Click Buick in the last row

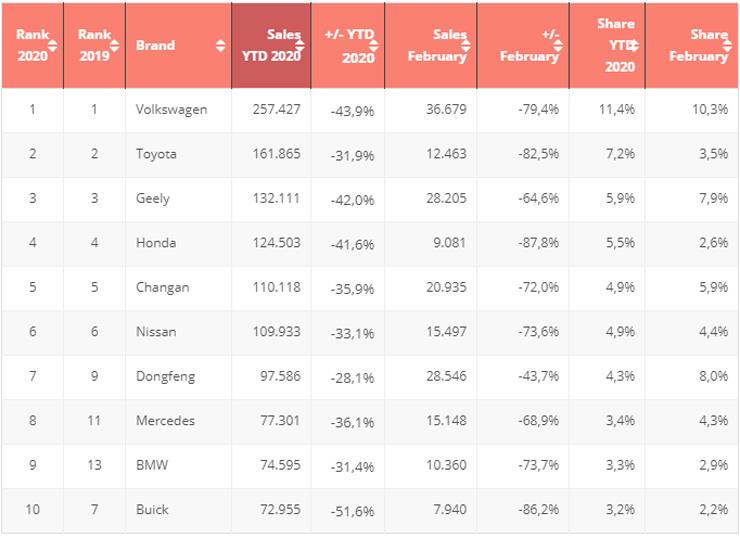click(152, 510)
